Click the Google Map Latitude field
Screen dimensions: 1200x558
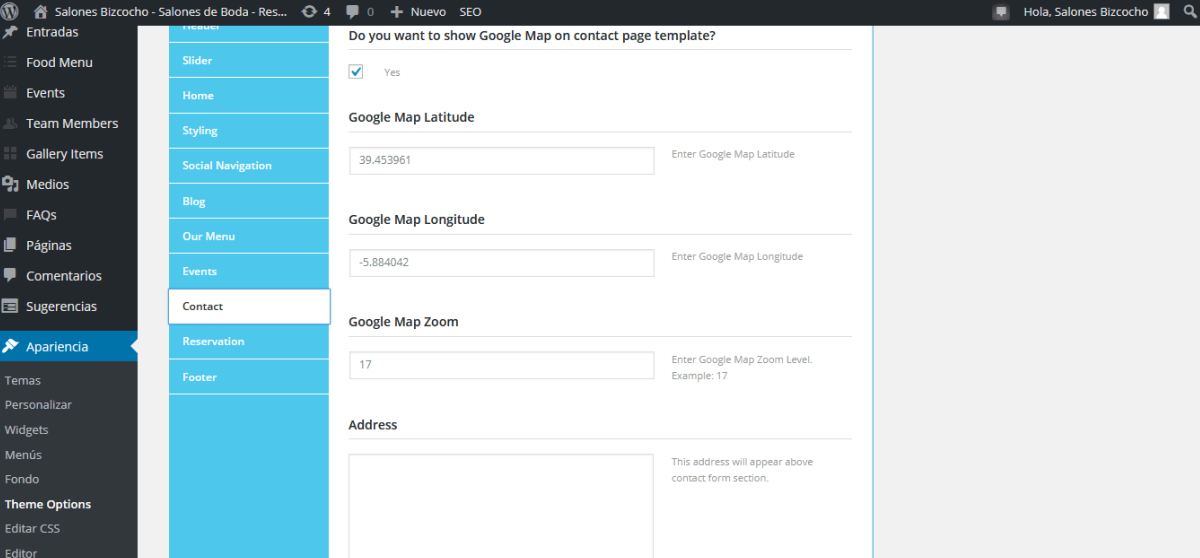[x=502, y=160]
